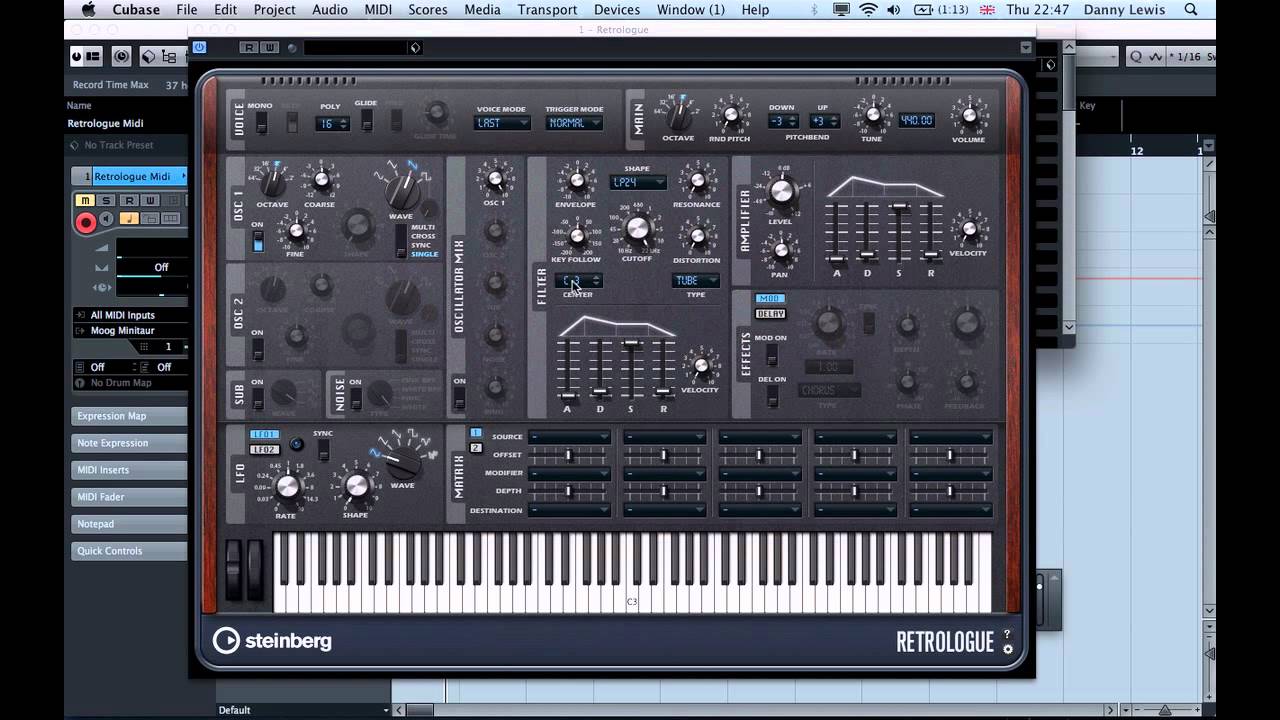This screenshot has width=1280, height=720.
Task: Open the Media menu
Action: (482, 10)
